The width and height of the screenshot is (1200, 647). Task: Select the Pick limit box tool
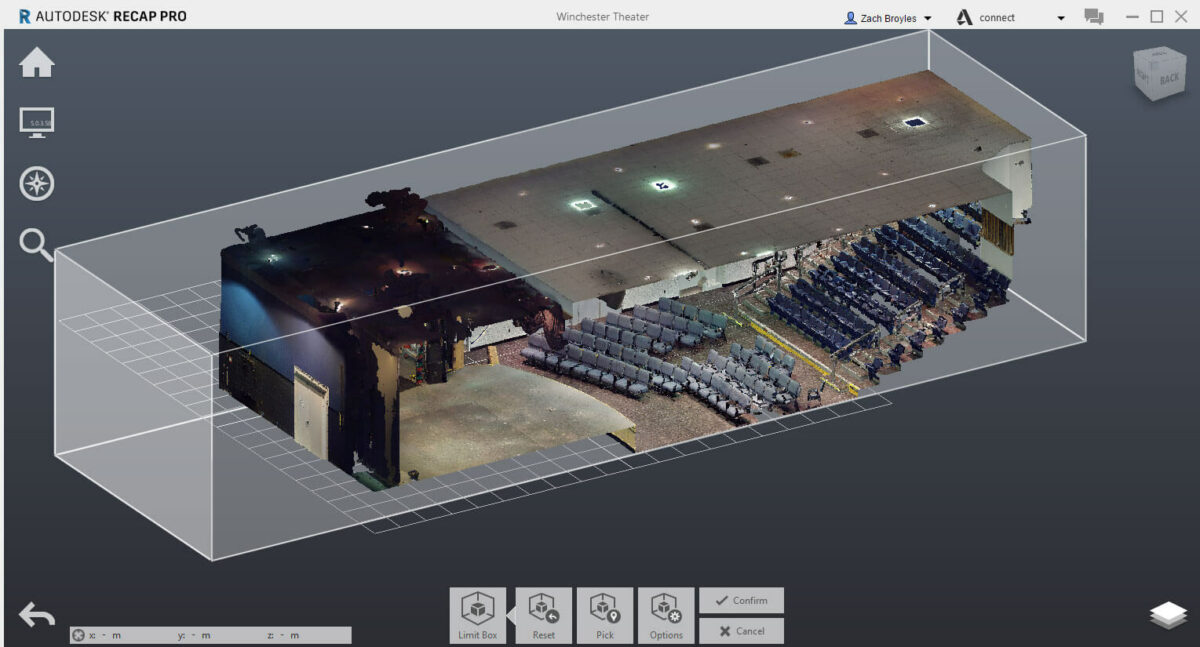(x=605, y=615)
